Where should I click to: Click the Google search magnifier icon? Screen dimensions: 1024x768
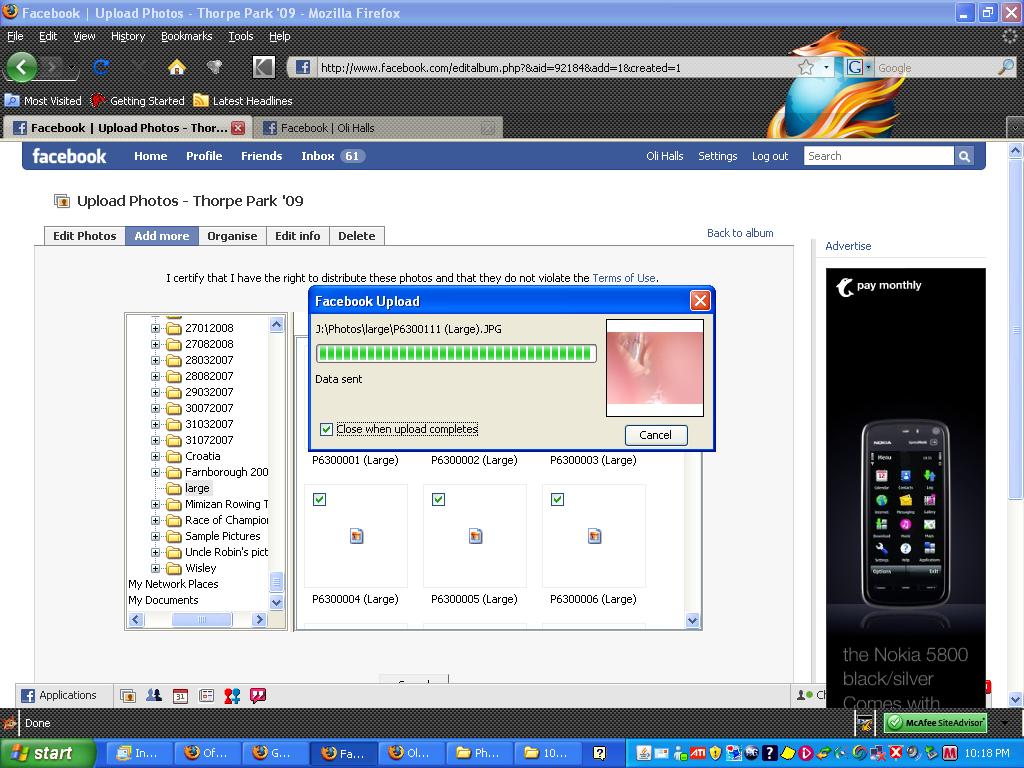[1006, 67]
